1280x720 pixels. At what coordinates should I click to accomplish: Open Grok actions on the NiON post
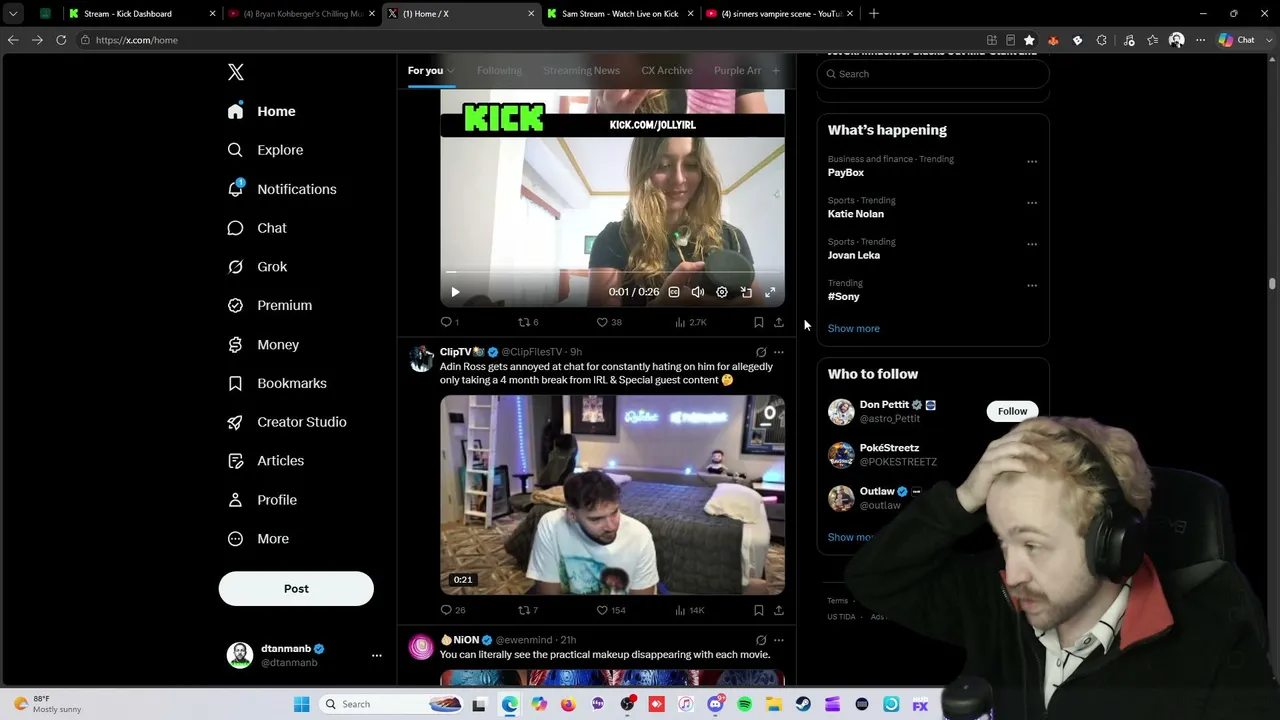click(x=761, y=640)
